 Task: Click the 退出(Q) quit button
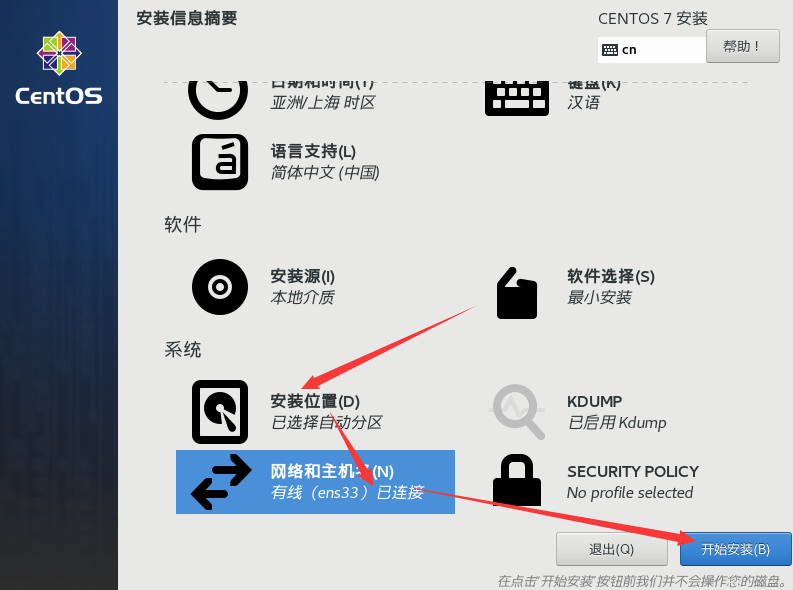coord(611,549)
